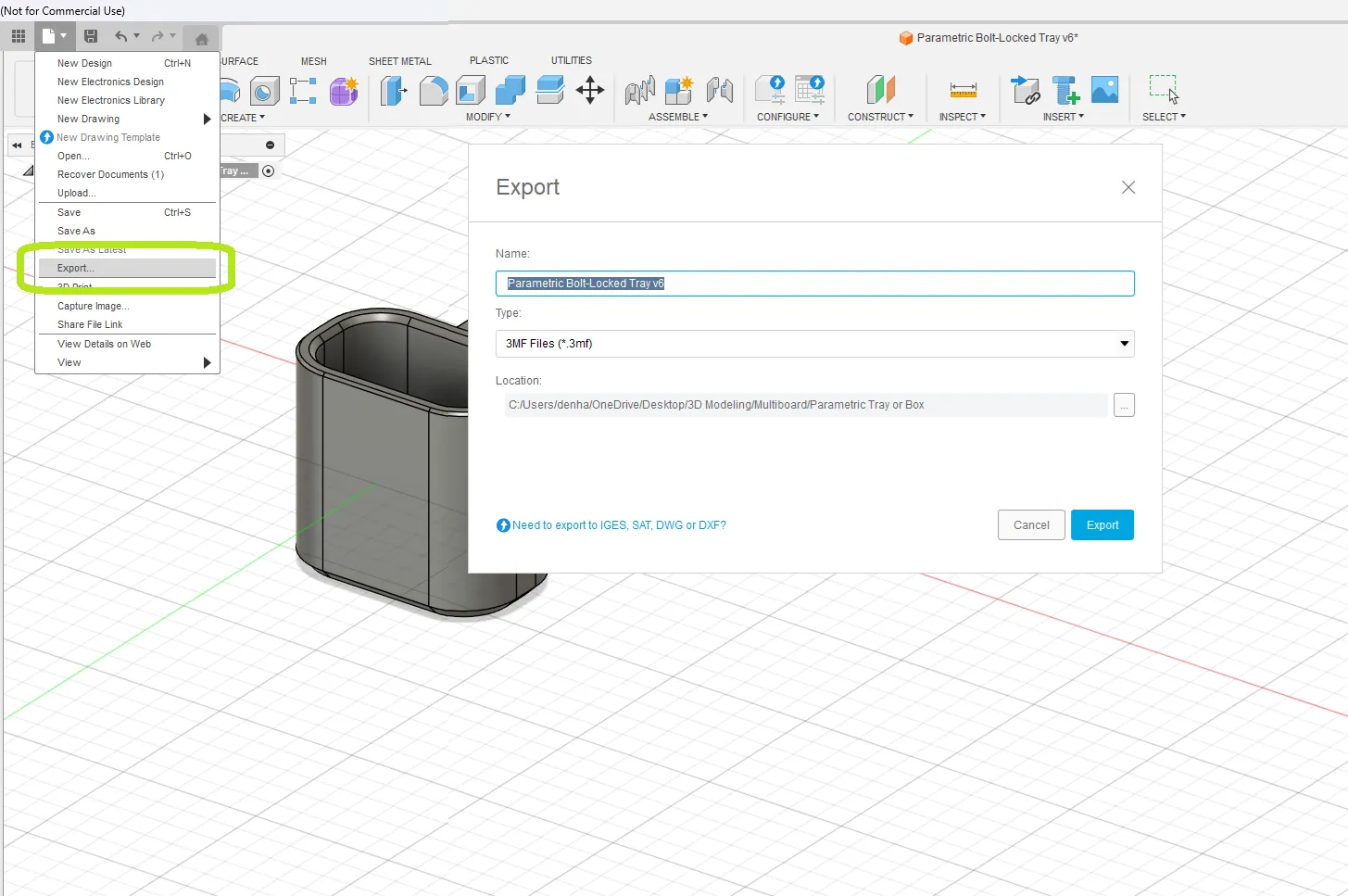This screenshot has height=896, width=1348.
Task: Click the purple Create Form icon
Action: click(344, 92)
